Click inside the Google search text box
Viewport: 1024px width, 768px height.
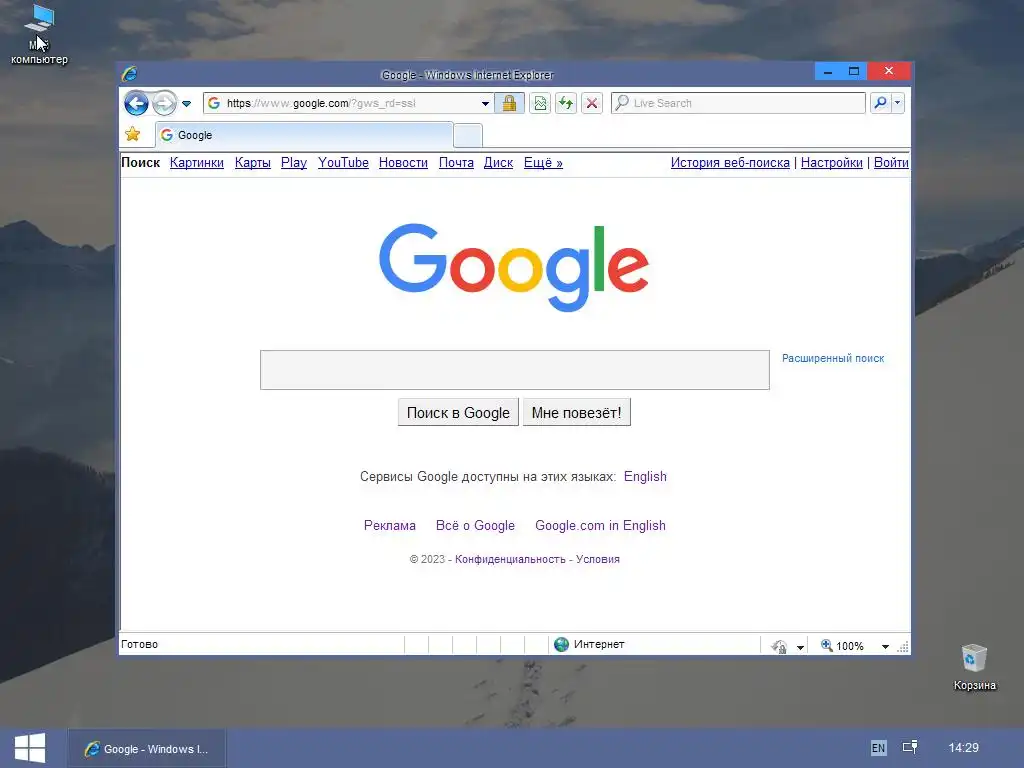point(515,370)
